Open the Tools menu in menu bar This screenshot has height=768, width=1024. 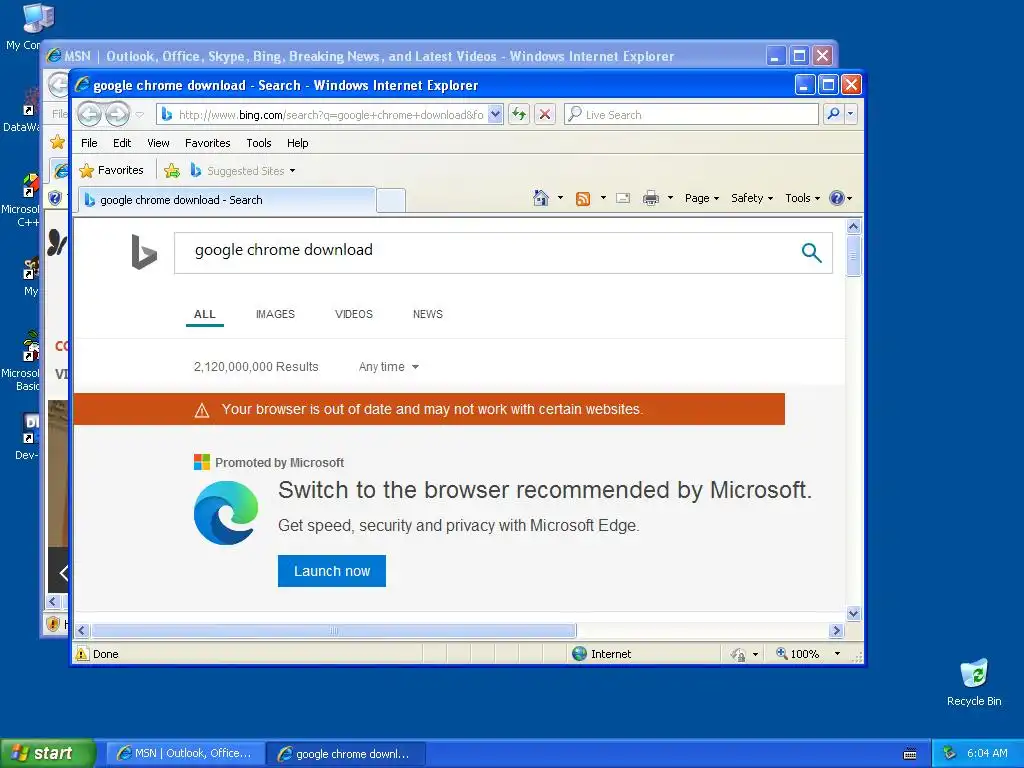click(x=259, y=143)
